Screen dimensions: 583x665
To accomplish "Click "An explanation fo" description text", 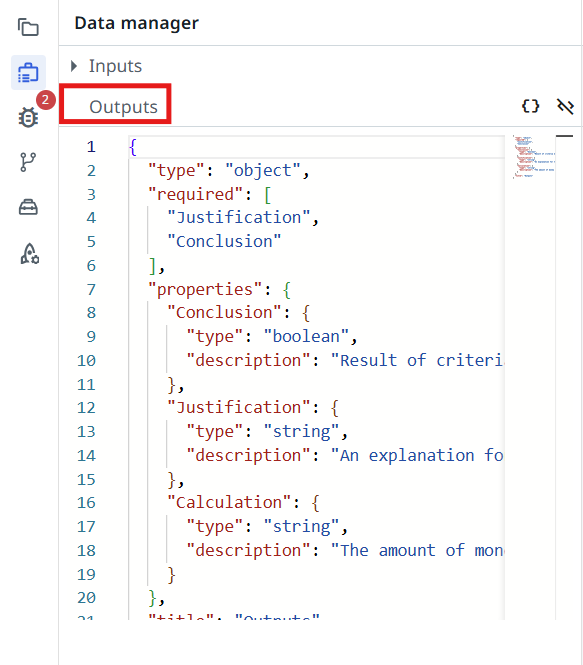I will [418, 455].
